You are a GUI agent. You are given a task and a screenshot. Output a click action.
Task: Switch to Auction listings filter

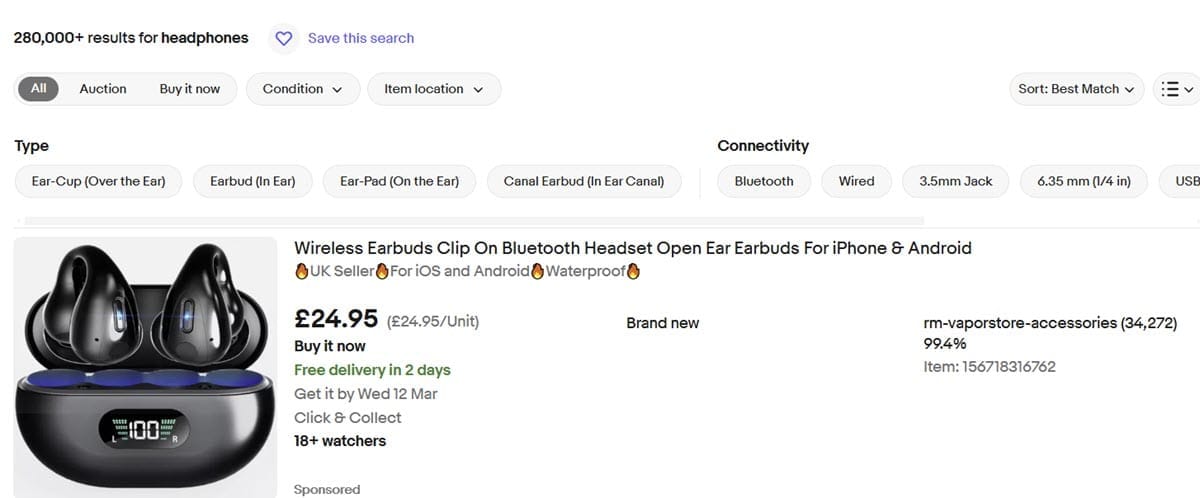pyautogui.click(x=103, y=89)
